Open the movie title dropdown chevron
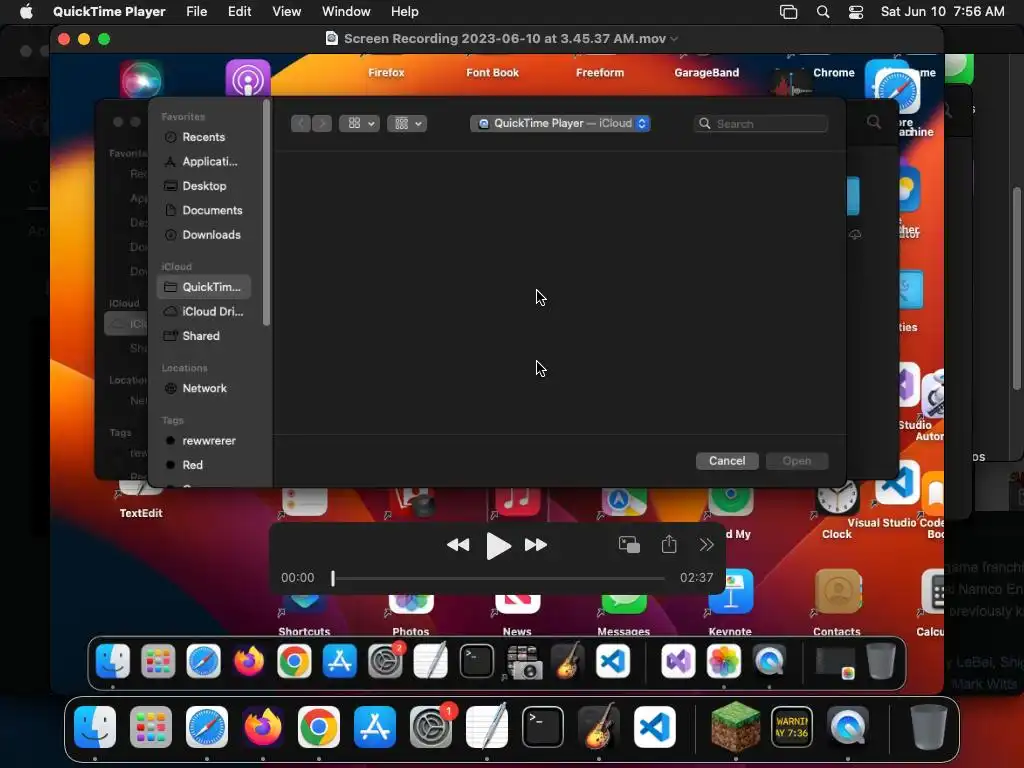 click(674, 39)
